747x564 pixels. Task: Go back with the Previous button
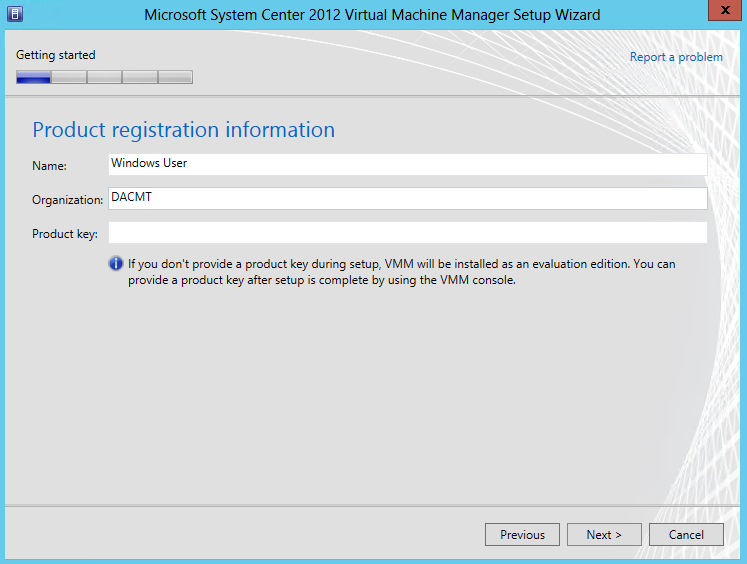522,534
